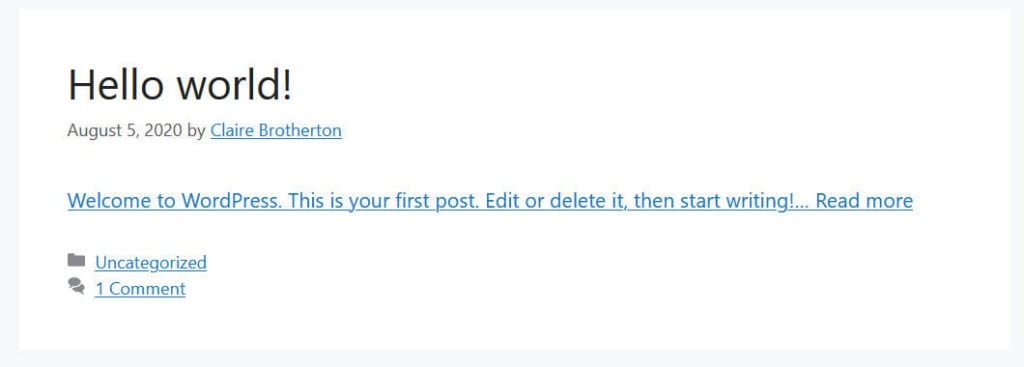
Task: Open the Uncategorized category link
Action: pos(151,263)
